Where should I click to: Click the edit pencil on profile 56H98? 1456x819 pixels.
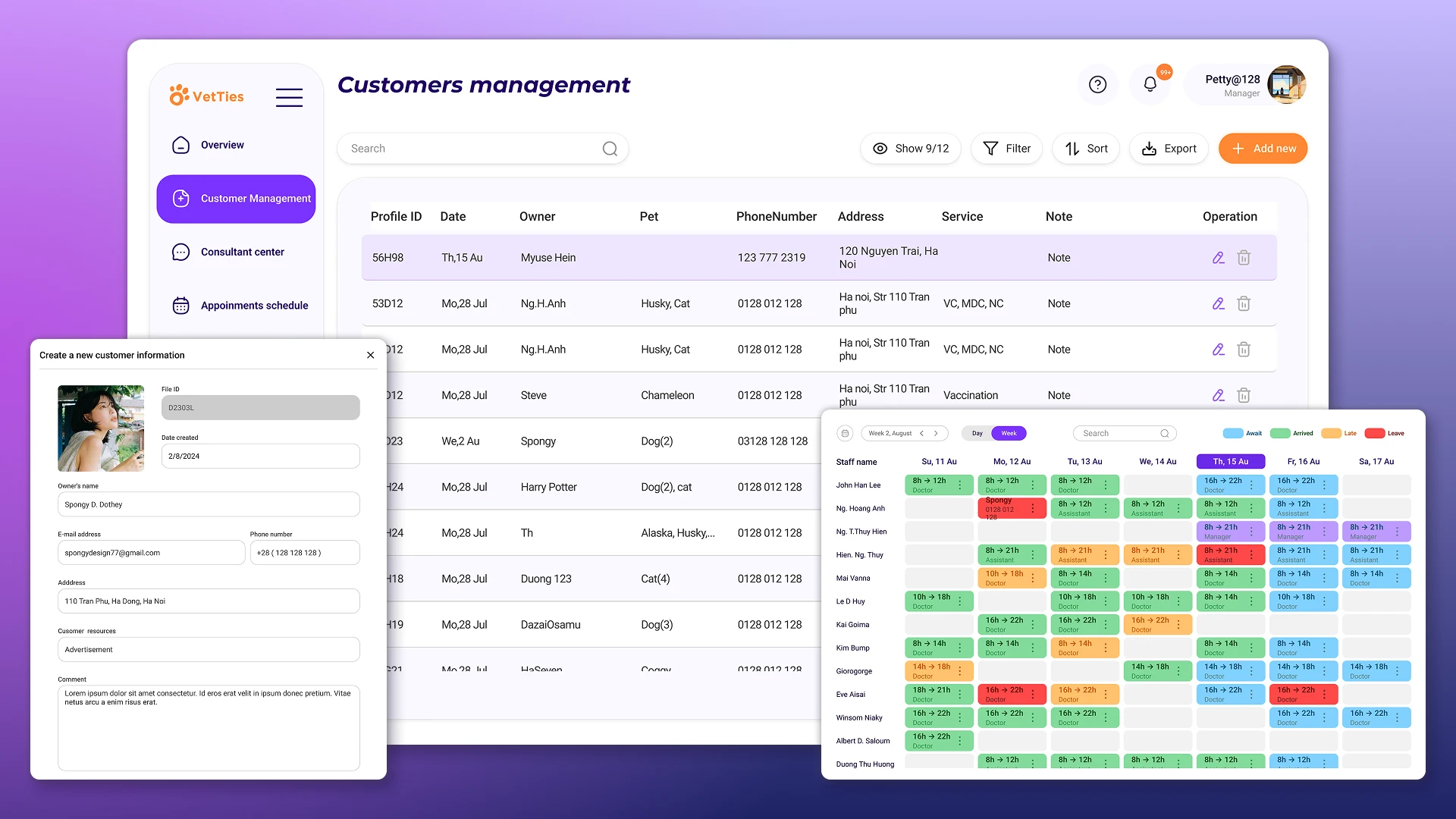pos(1219,257)
